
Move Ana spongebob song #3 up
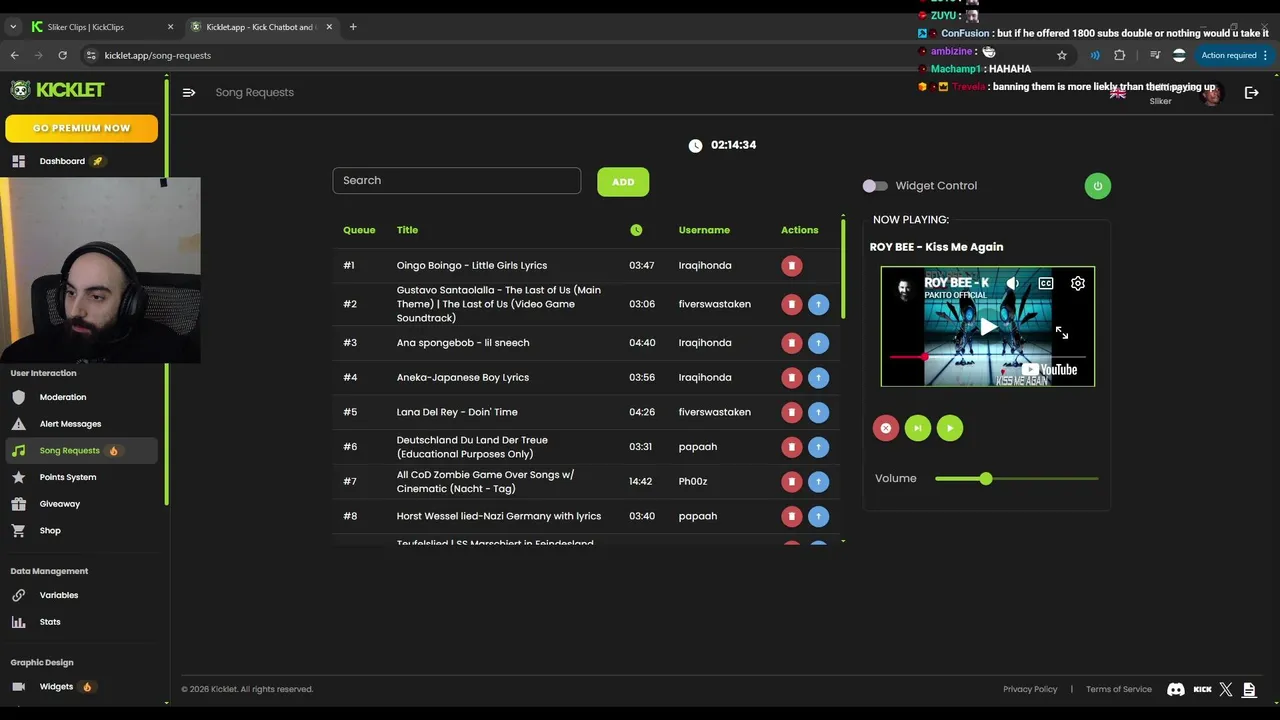(x=818, y=343)
